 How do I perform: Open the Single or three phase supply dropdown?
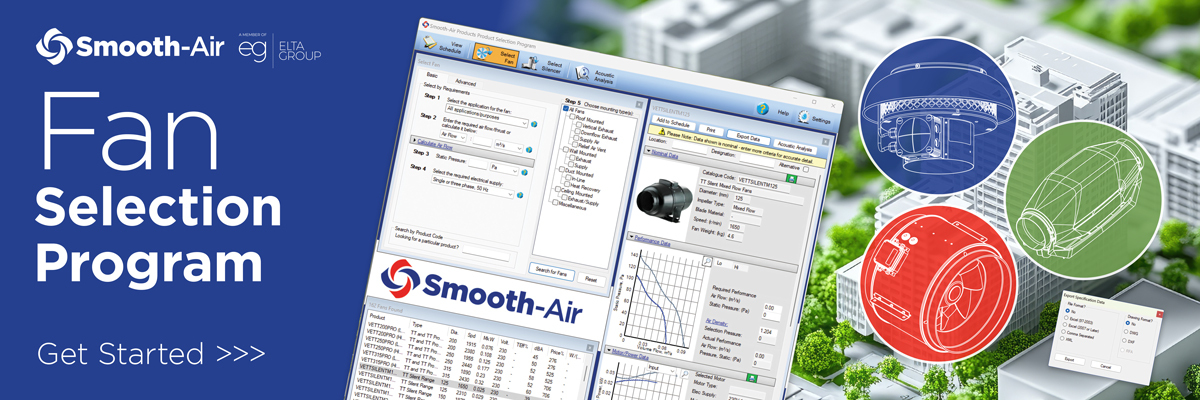click(471, 186)
